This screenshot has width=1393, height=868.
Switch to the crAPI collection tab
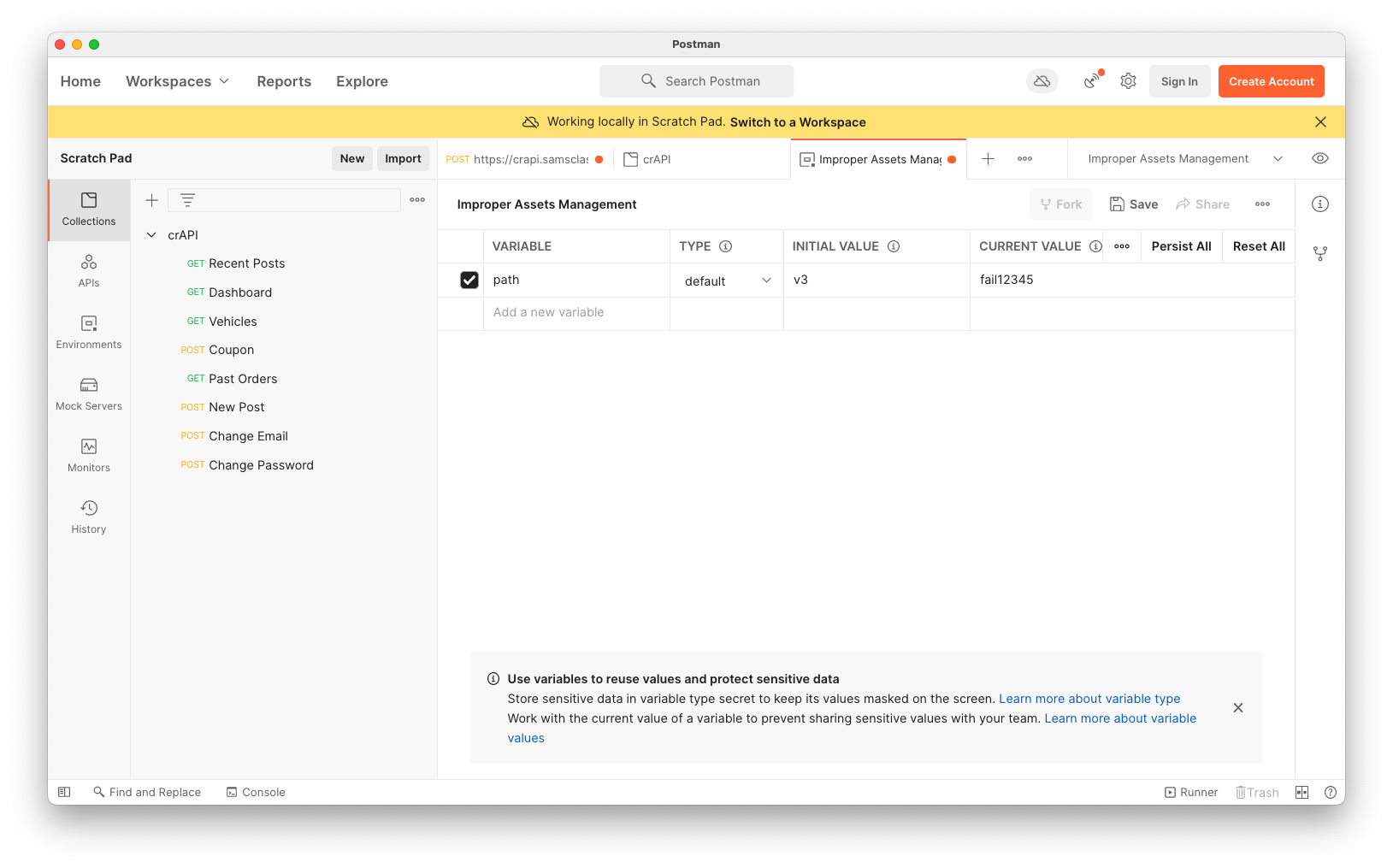pos(702,159)
